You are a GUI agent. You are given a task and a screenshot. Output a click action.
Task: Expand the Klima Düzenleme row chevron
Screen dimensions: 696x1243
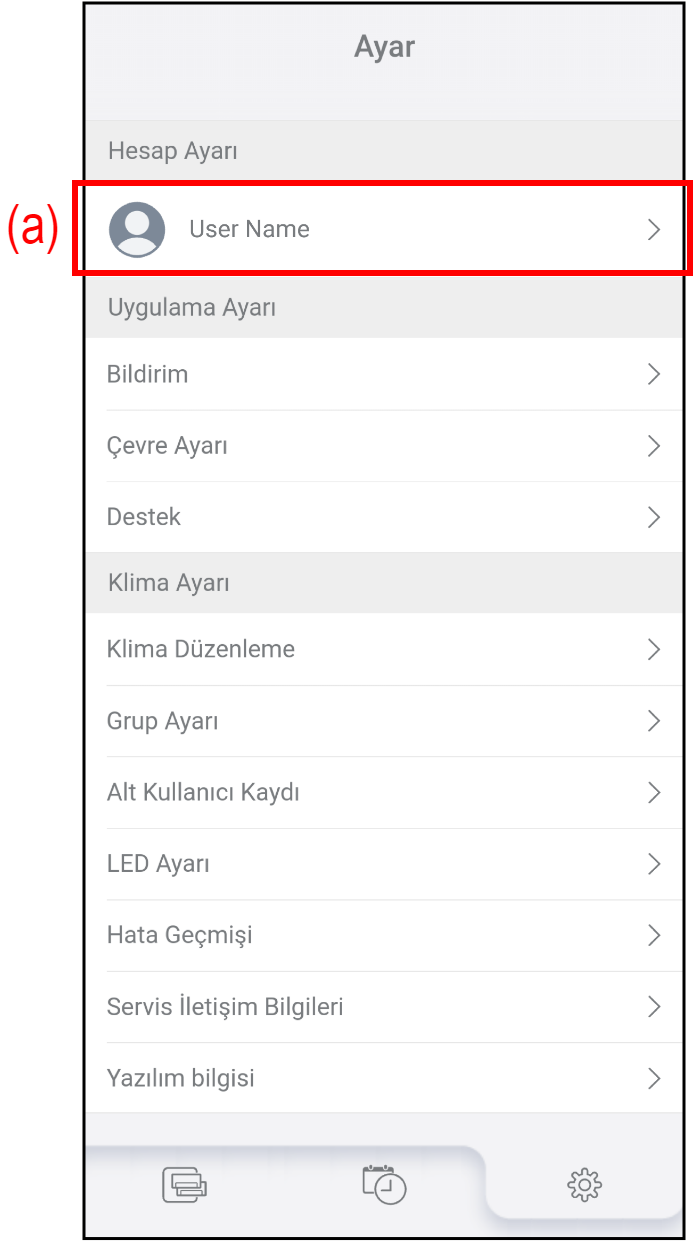pyautogui.click(x=654, y=650)
